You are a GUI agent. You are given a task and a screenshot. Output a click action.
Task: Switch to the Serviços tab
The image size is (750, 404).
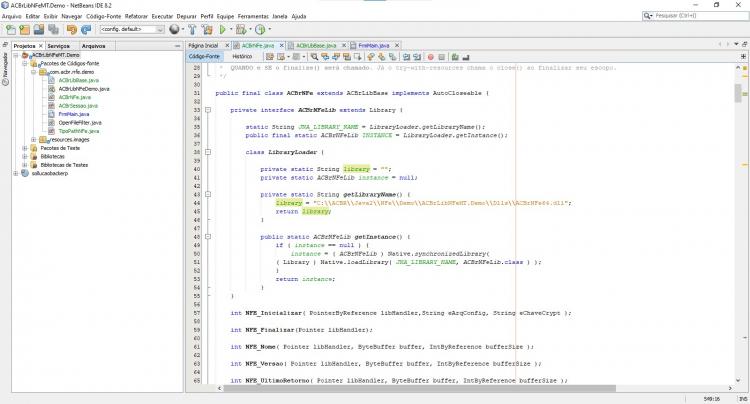tap(59, 46)
